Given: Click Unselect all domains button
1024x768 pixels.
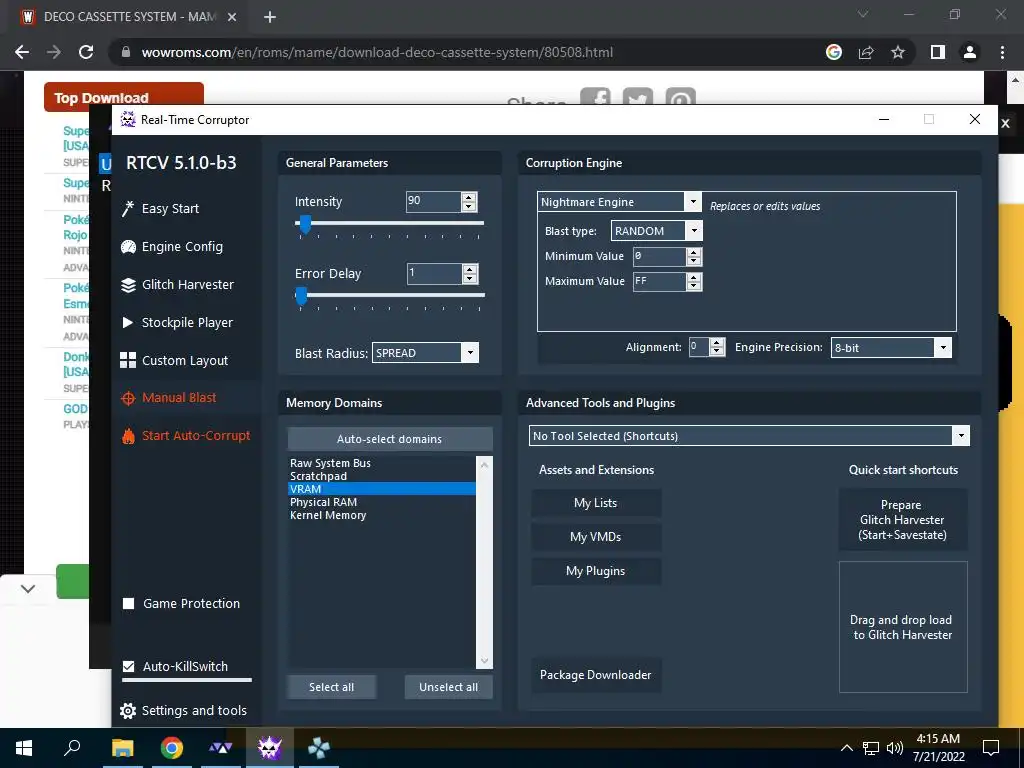Looking at the screenshot, I should [x=448, y=687].
